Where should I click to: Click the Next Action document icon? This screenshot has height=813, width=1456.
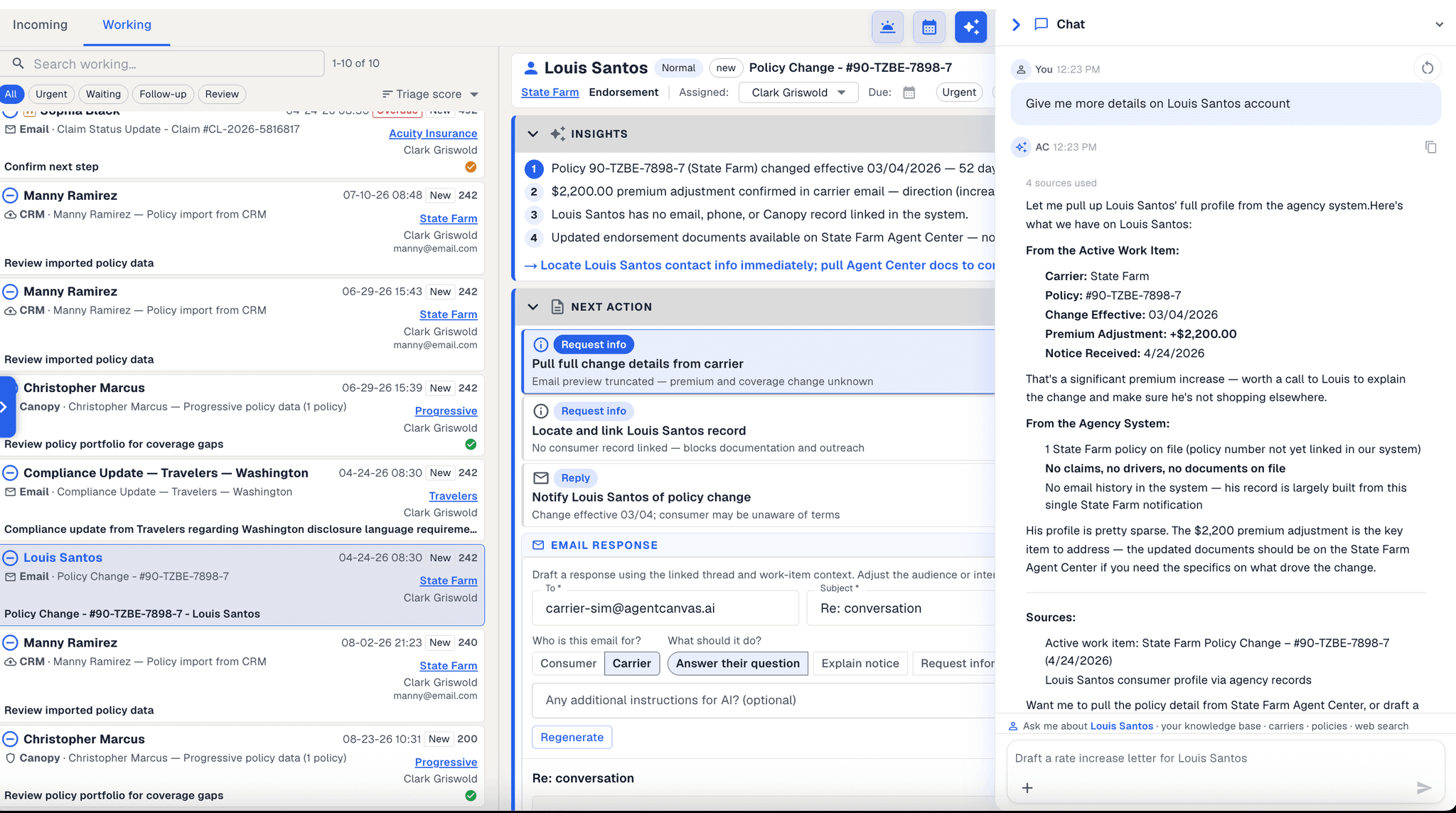(557, 307)
